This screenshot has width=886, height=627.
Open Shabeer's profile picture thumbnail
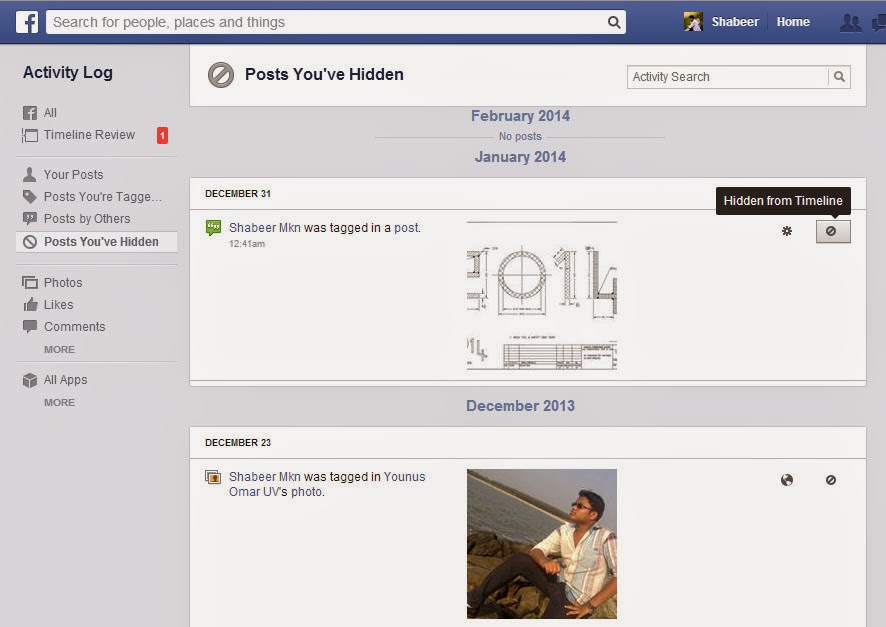coord(693,22)
